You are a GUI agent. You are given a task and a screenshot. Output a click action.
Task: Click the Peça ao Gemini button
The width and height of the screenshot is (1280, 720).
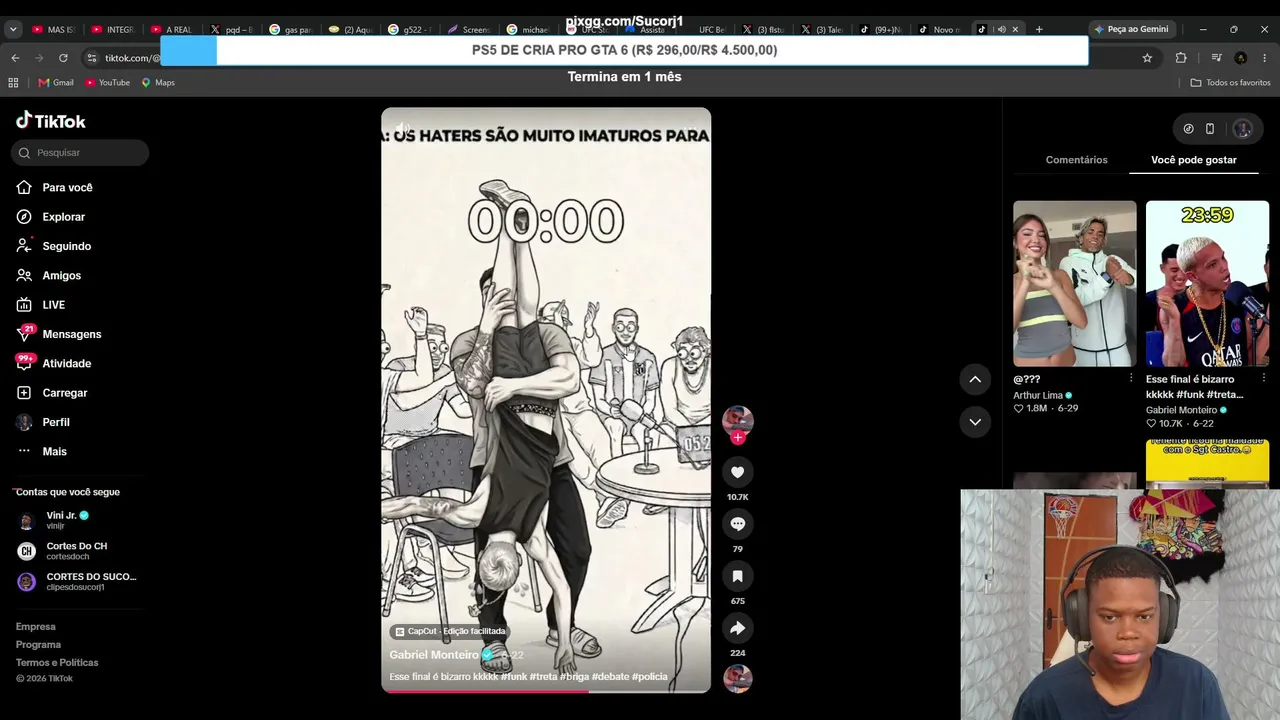[1131, 30]
